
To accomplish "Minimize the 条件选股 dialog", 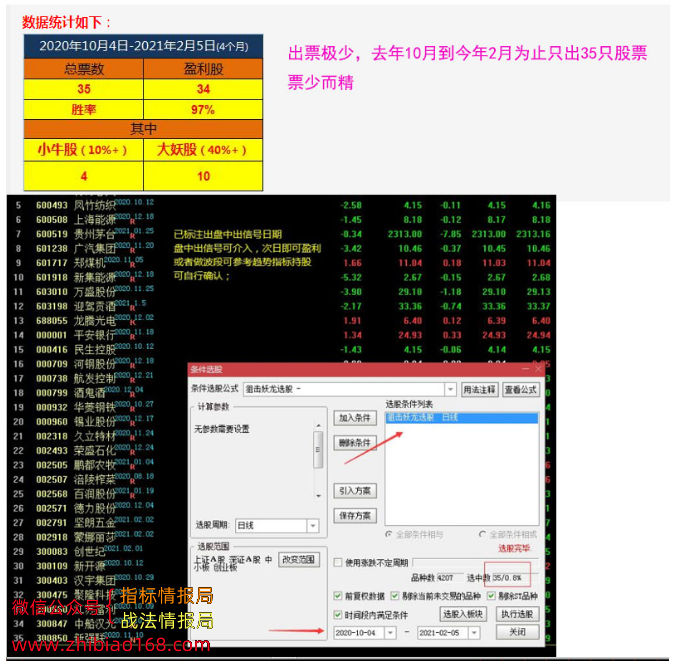I will tap(525, 369).
